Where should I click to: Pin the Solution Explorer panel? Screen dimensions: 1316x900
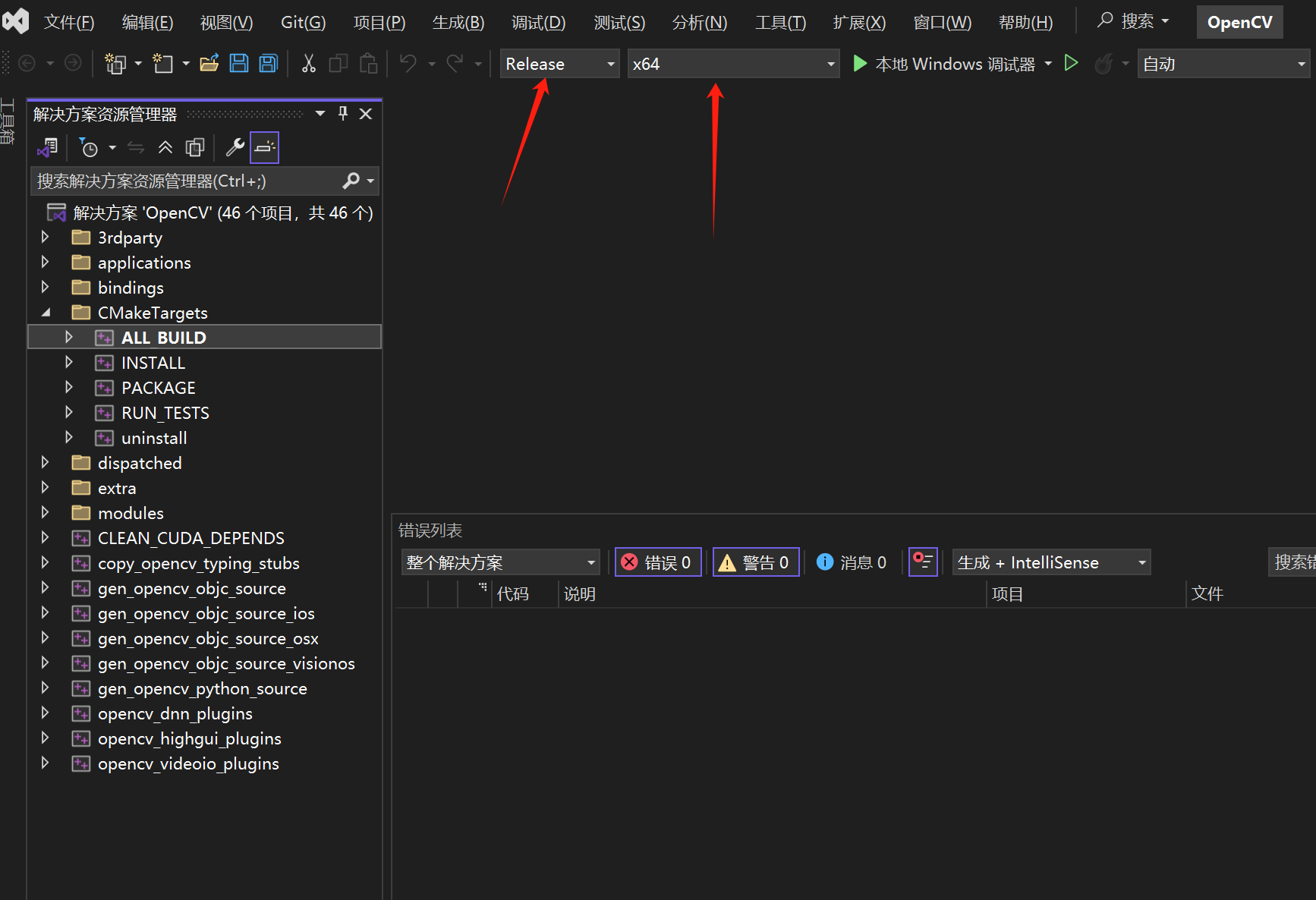(x=343, y=114)
